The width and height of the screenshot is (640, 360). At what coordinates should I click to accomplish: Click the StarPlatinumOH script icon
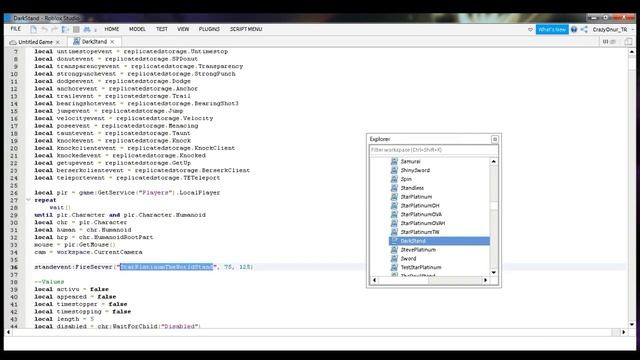coord(394,206)
